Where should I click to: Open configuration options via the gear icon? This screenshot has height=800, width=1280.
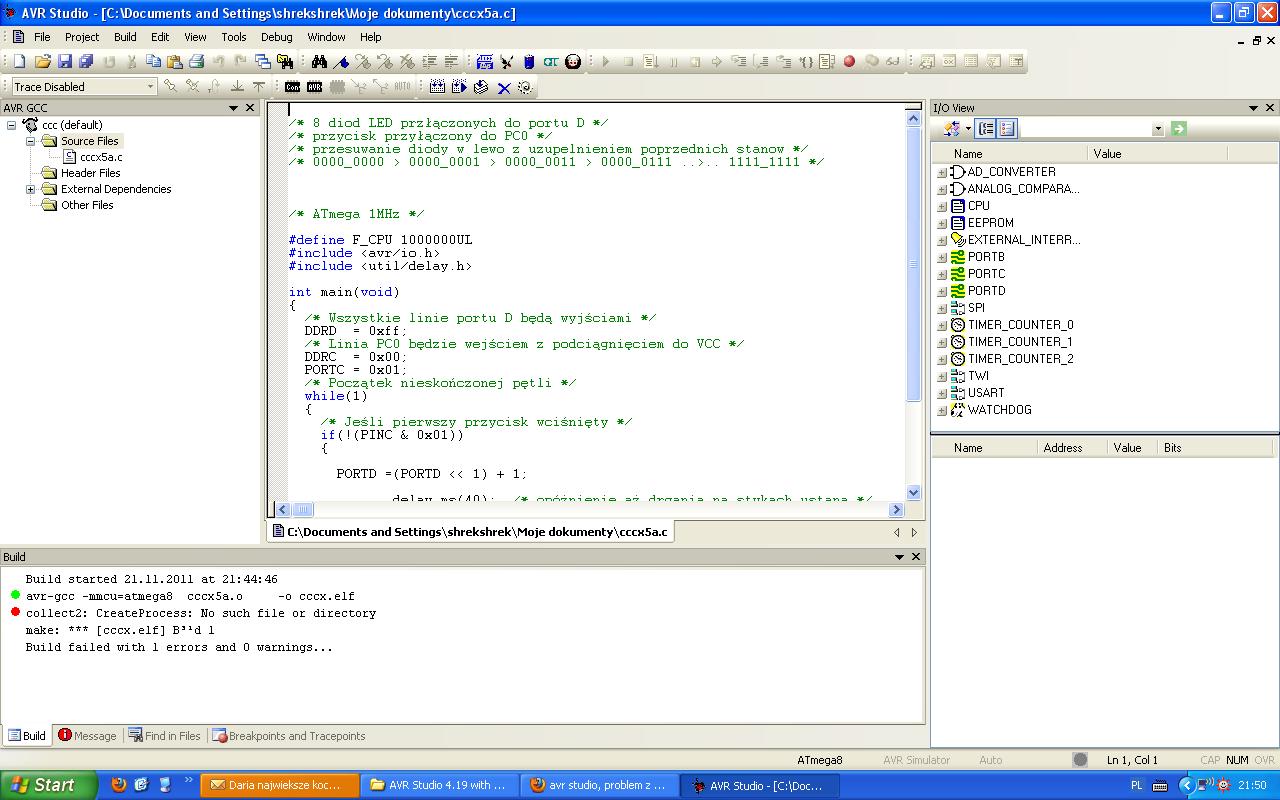click(x=525, y=87)
